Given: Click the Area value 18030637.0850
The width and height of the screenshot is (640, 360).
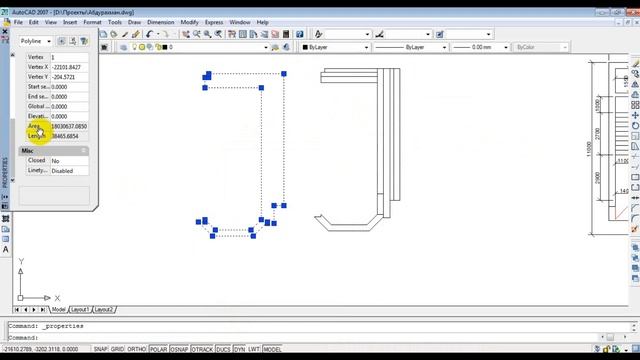Looking at the screenshot, I should (69, 127).
